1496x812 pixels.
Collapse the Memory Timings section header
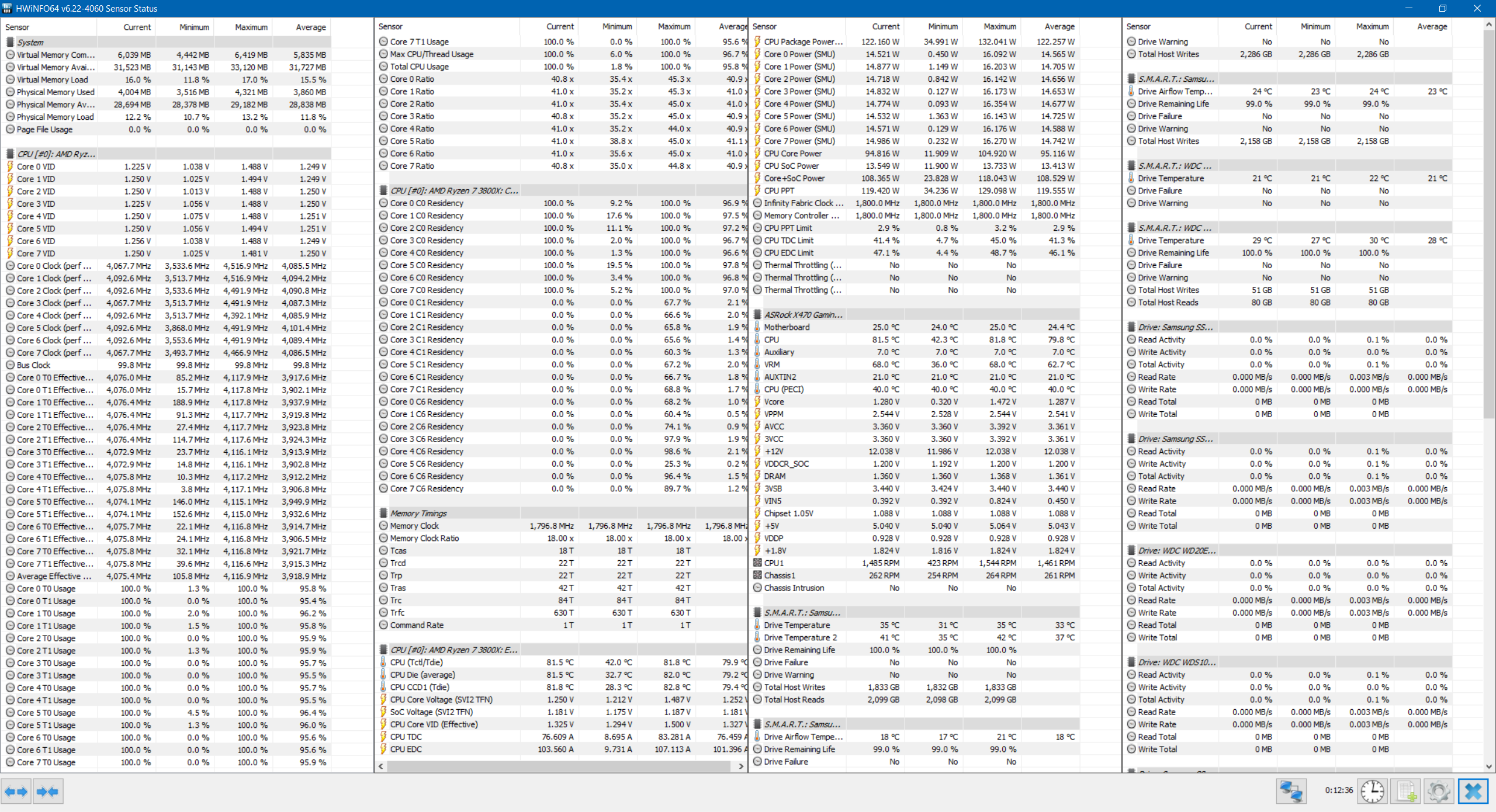(x=418, y=513)
